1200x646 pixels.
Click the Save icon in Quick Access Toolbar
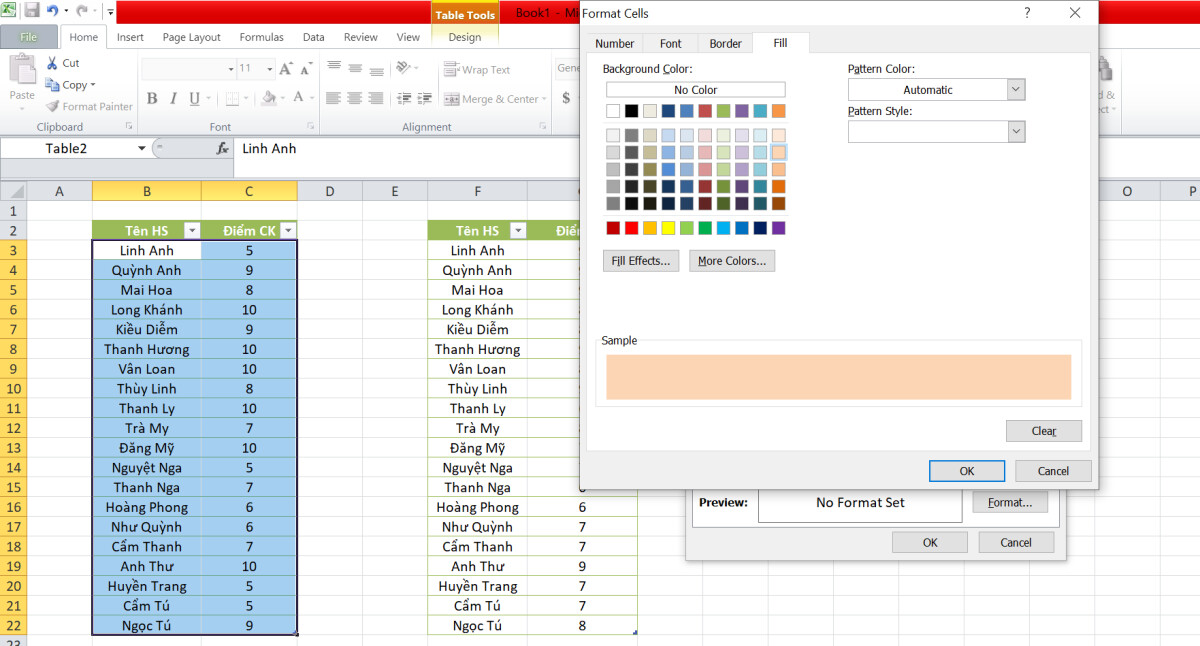pyautogui.click(x=32, y=10)
